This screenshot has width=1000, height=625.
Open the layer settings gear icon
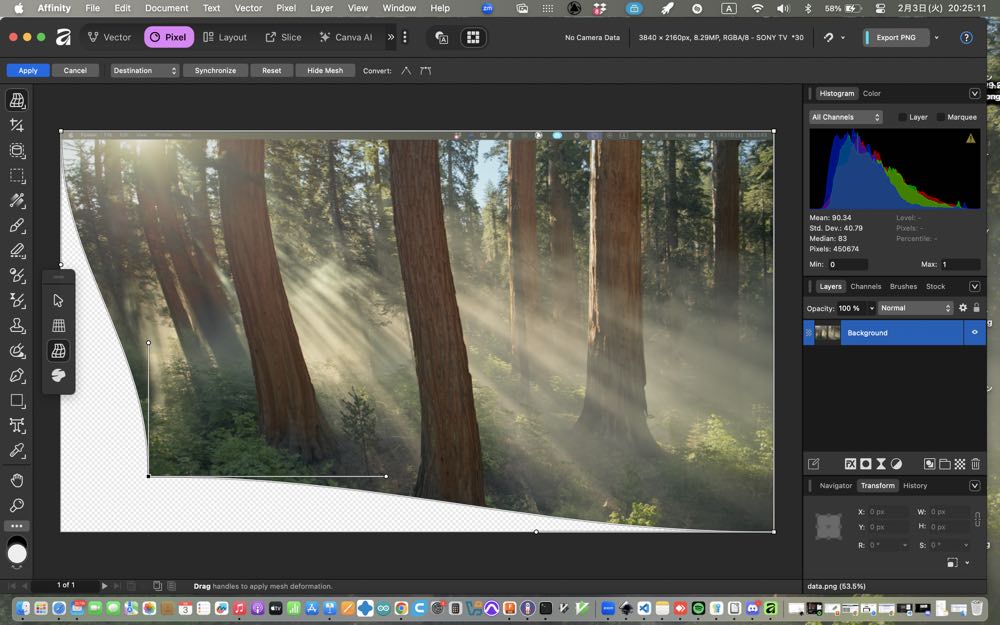click(x=963, y=308)
